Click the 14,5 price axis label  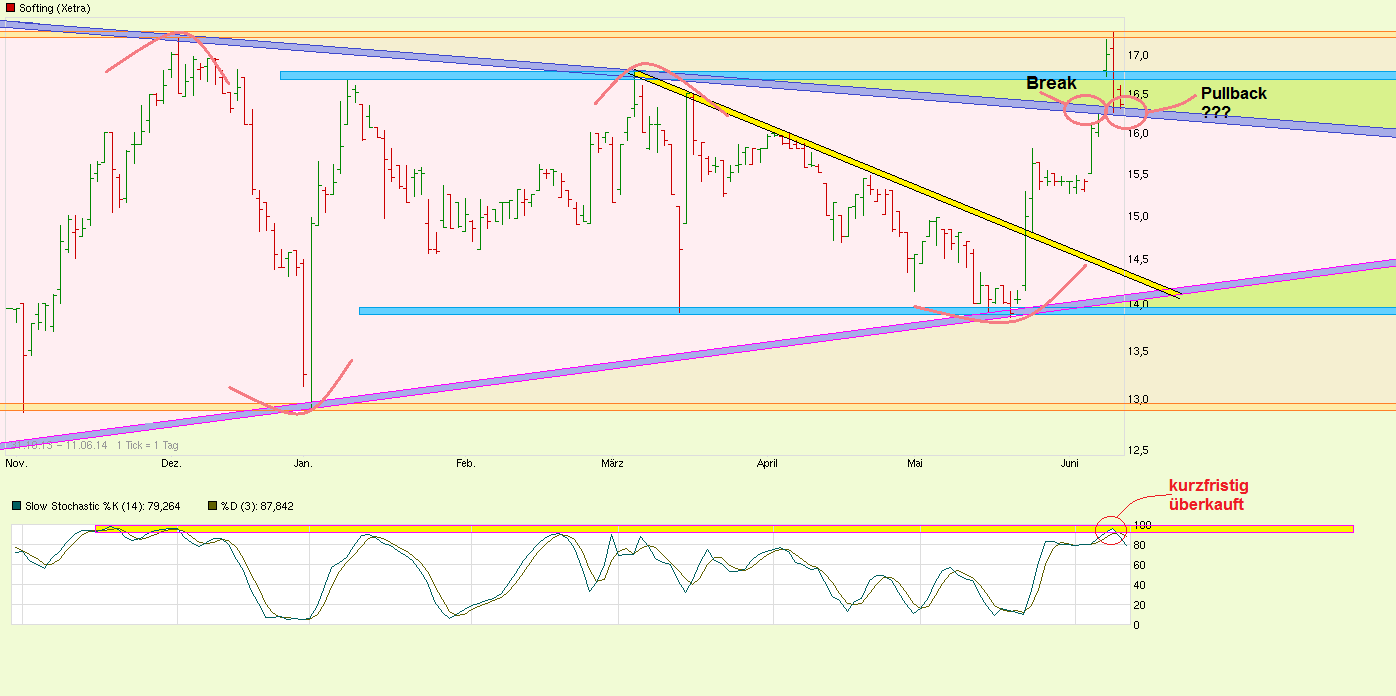click(1140, 260)
